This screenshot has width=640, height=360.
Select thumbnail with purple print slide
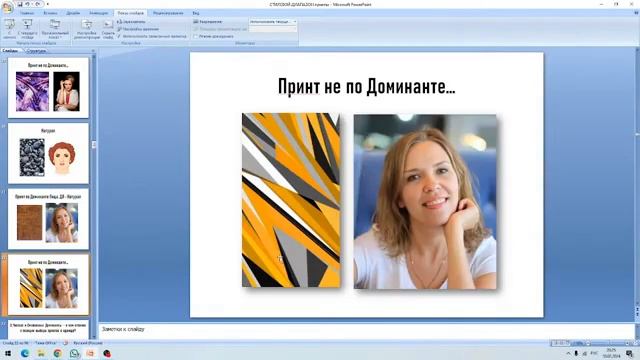(48, 88)
